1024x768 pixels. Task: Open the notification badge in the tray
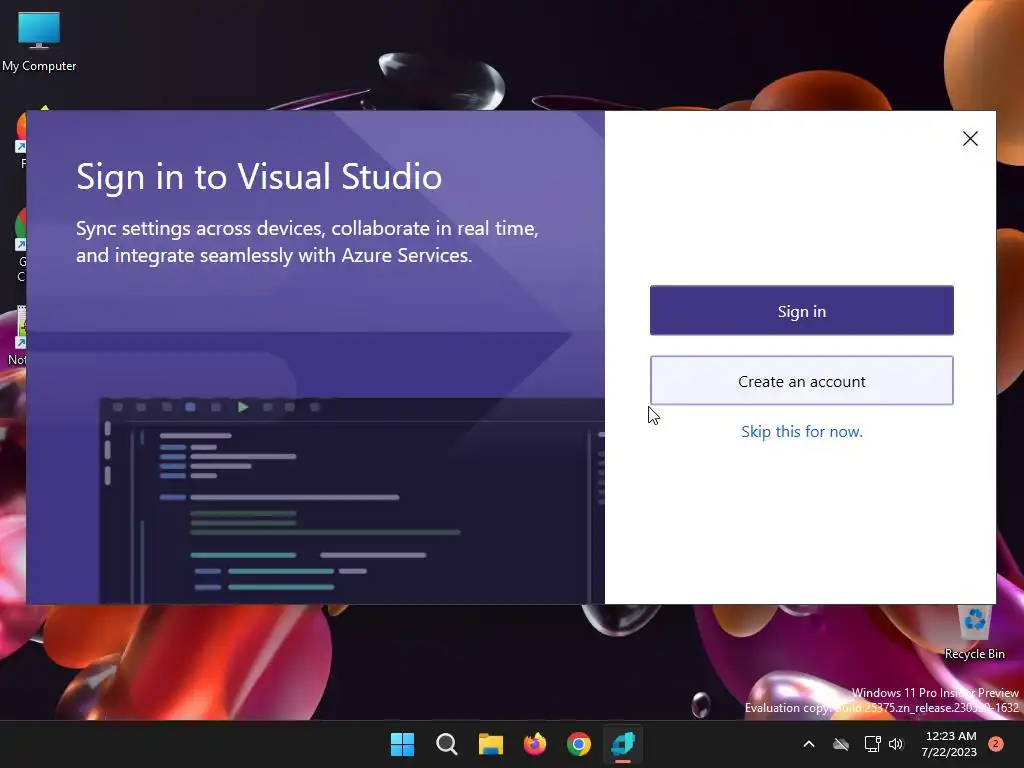pos(996,744)
